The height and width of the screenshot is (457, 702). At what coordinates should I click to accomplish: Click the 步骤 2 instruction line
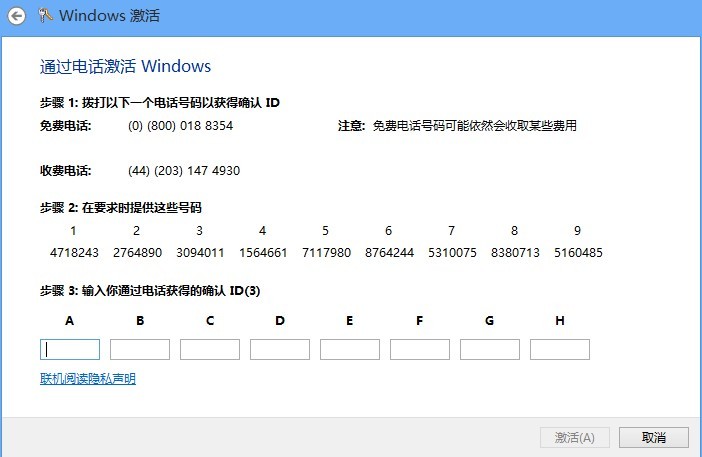tap(121, 208)
